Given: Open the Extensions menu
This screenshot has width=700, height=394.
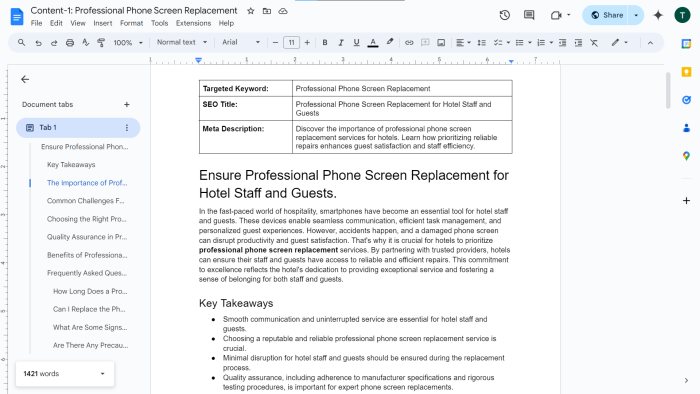Looking at the screenshot, I should coord(193,23).
